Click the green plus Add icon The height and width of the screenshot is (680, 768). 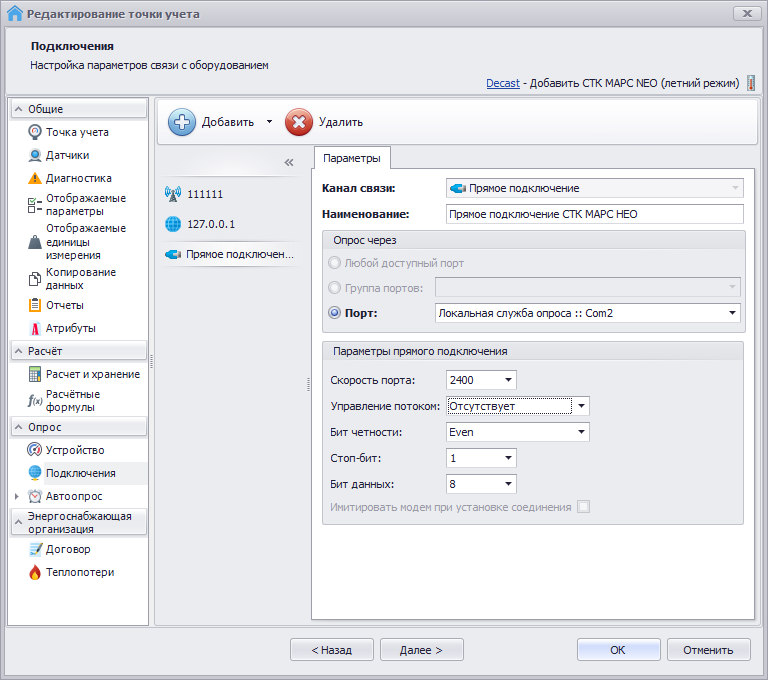(182, 122)
